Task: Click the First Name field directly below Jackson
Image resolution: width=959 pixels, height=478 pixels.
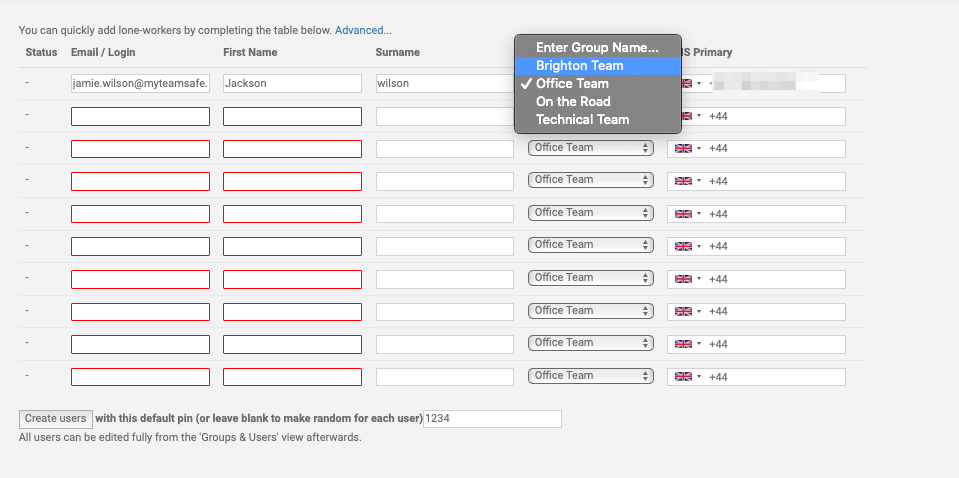Action: pos(292,116)
